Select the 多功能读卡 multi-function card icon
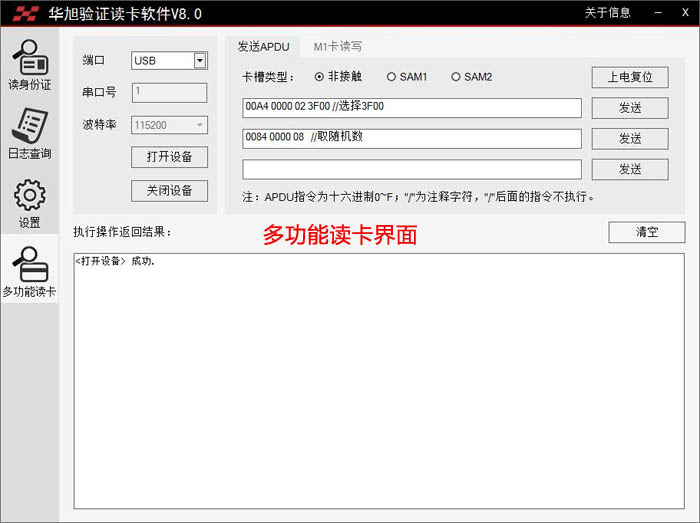 29,271
